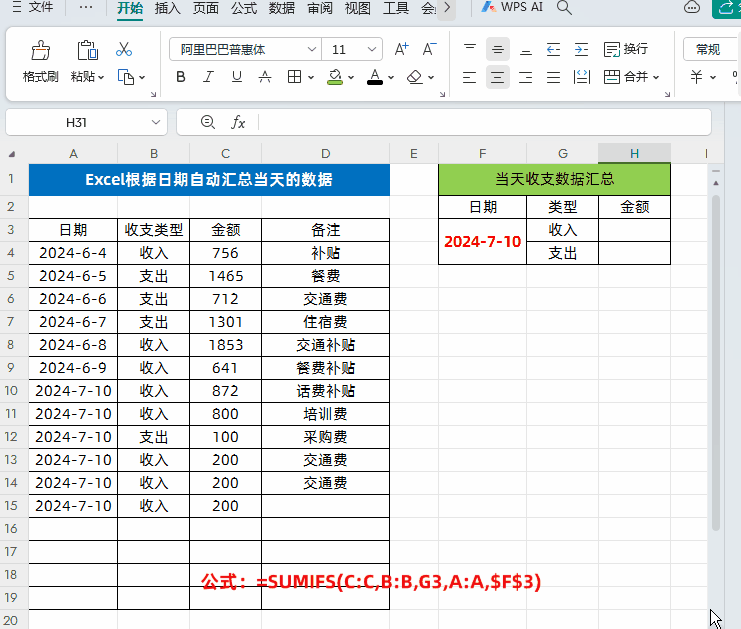Switch to 页面 tab
This screenshot has width=741, height=629.
pos(206,8)
